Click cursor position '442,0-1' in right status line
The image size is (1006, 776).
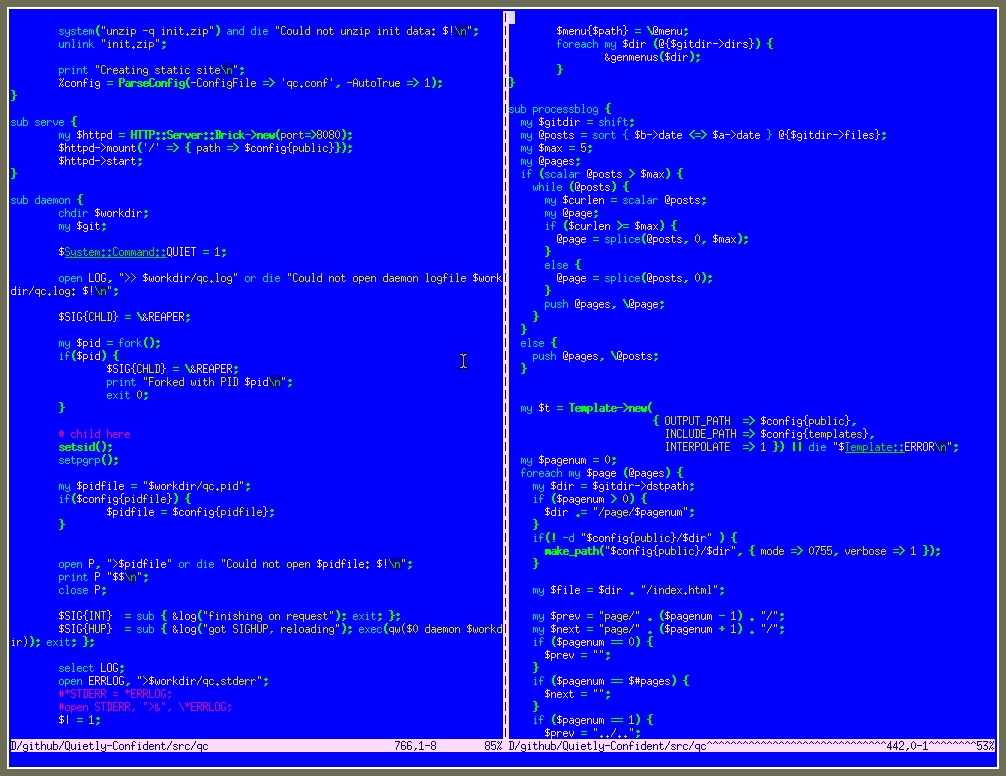tap(908, 746)
